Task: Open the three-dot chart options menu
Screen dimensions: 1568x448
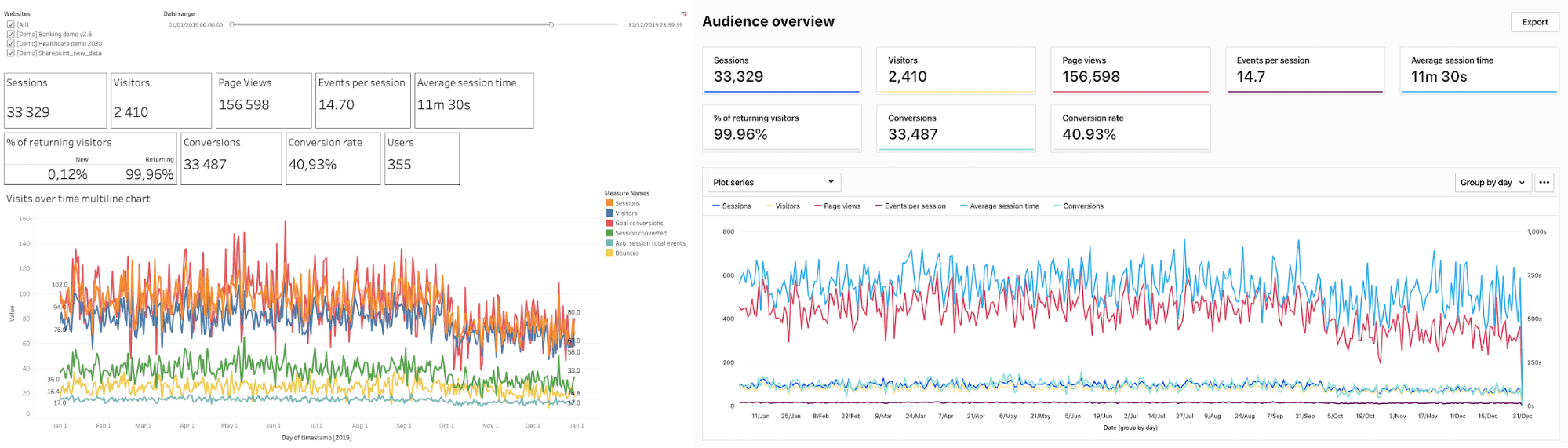Action: pos(1544,182)
